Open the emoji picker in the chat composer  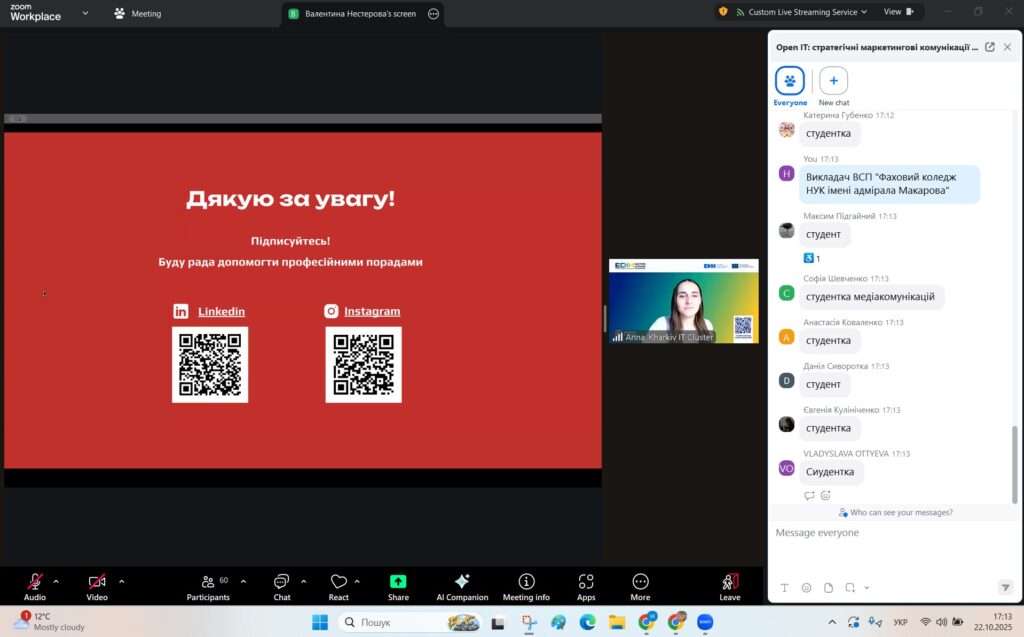806,587
